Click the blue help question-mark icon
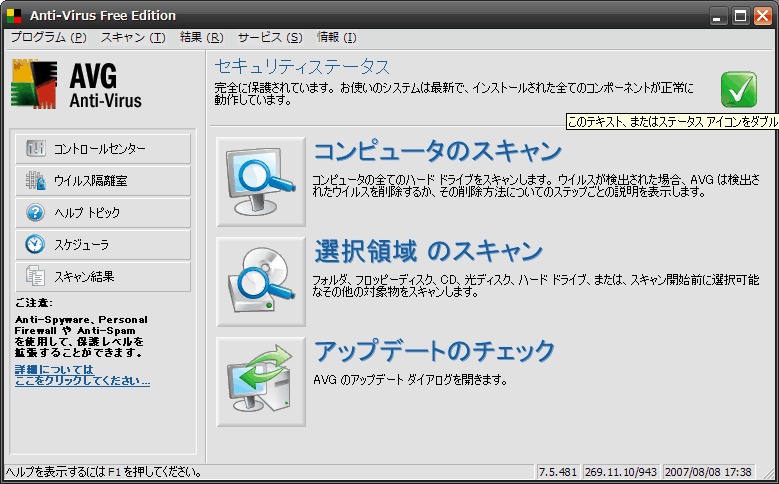This screenshot has height=484, width=779. [x=35, y=212]
